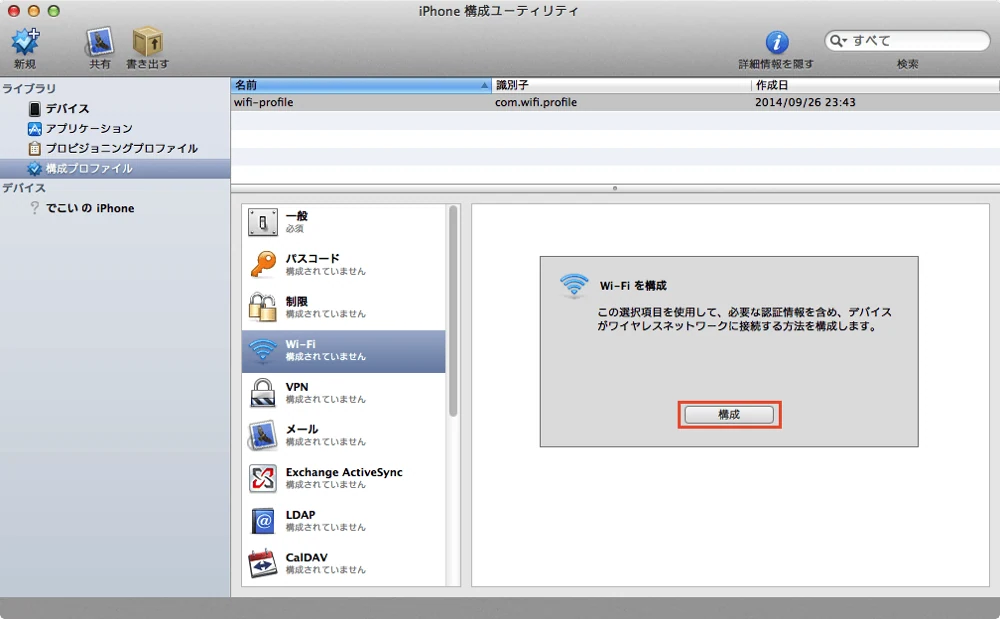Open the 制限 padlock payload
Viewport: 1000px width, 619px height.
point(344,307)
